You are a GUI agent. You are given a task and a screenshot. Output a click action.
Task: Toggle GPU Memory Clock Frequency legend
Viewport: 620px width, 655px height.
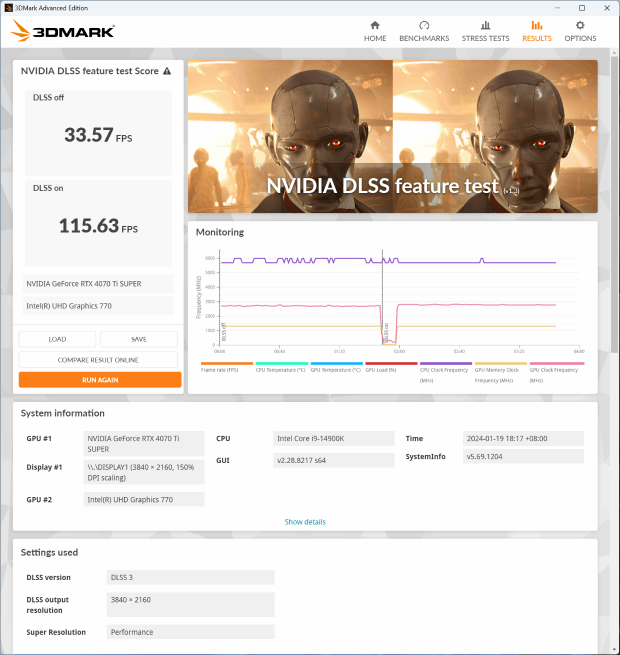[x=501, y=373]
